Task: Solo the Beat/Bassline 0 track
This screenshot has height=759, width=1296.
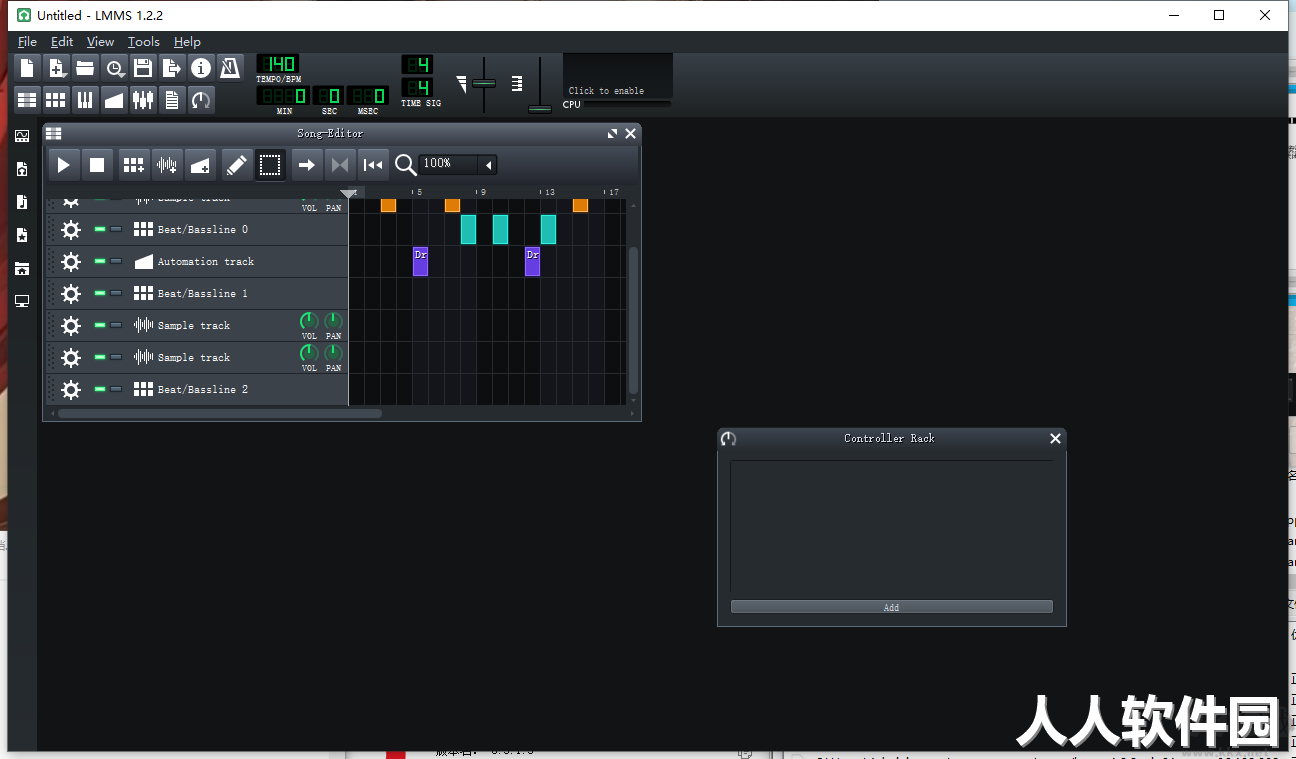Action: [116, 229]
